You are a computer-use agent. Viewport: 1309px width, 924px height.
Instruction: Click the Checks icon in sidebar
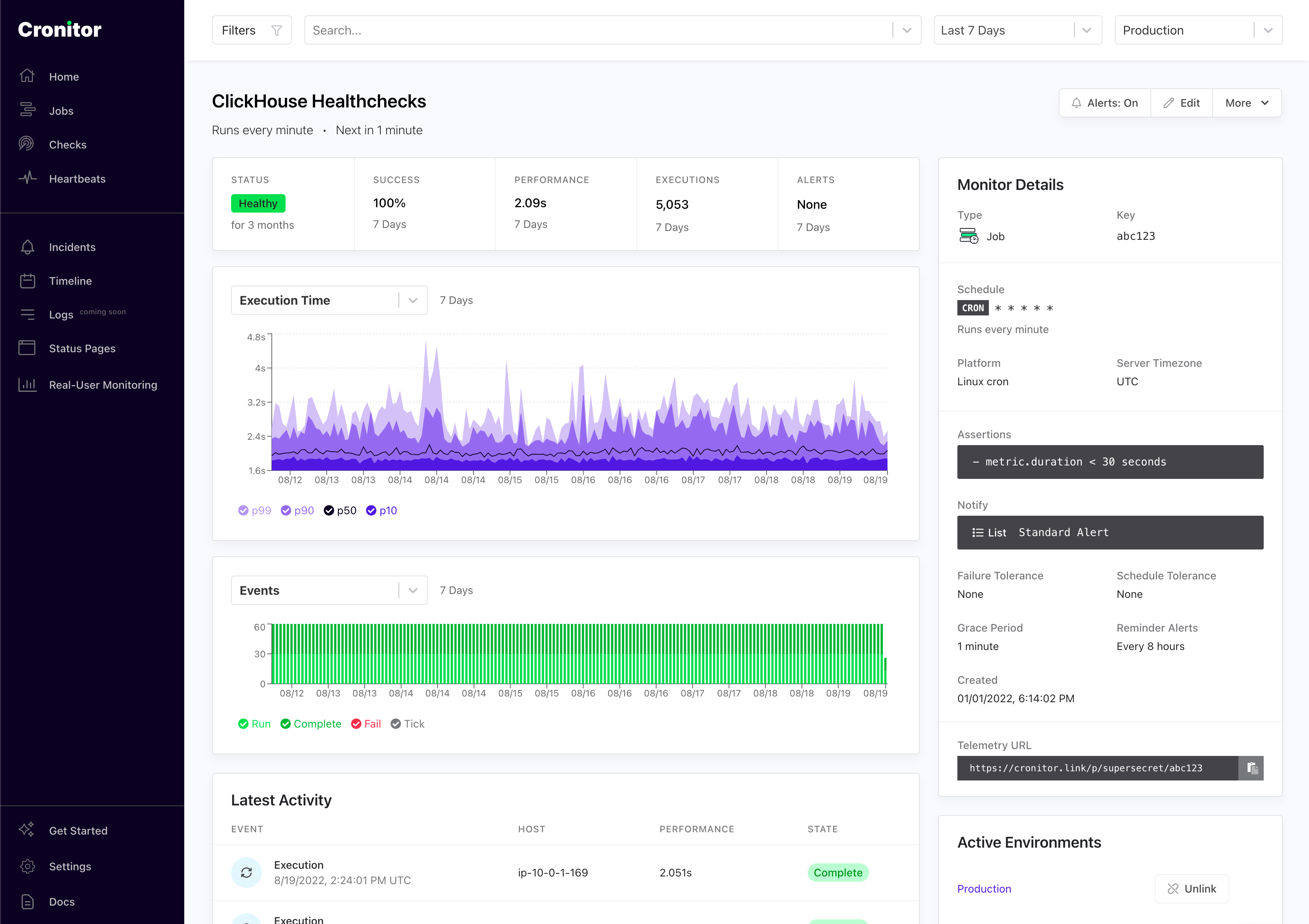point(26,143)
